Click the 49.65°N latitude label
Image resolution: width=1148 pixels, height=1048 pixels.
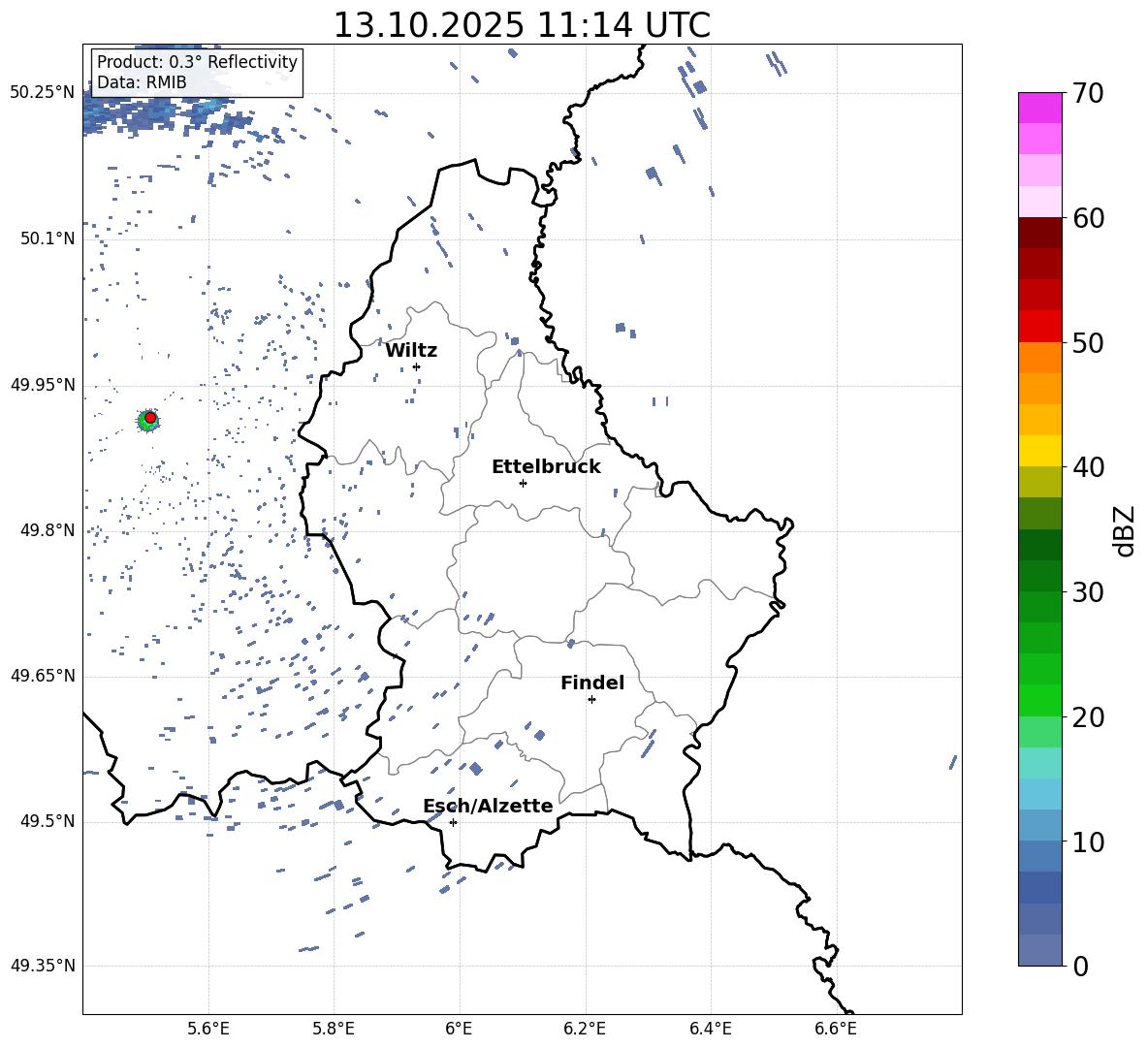(x=43, y=676)
